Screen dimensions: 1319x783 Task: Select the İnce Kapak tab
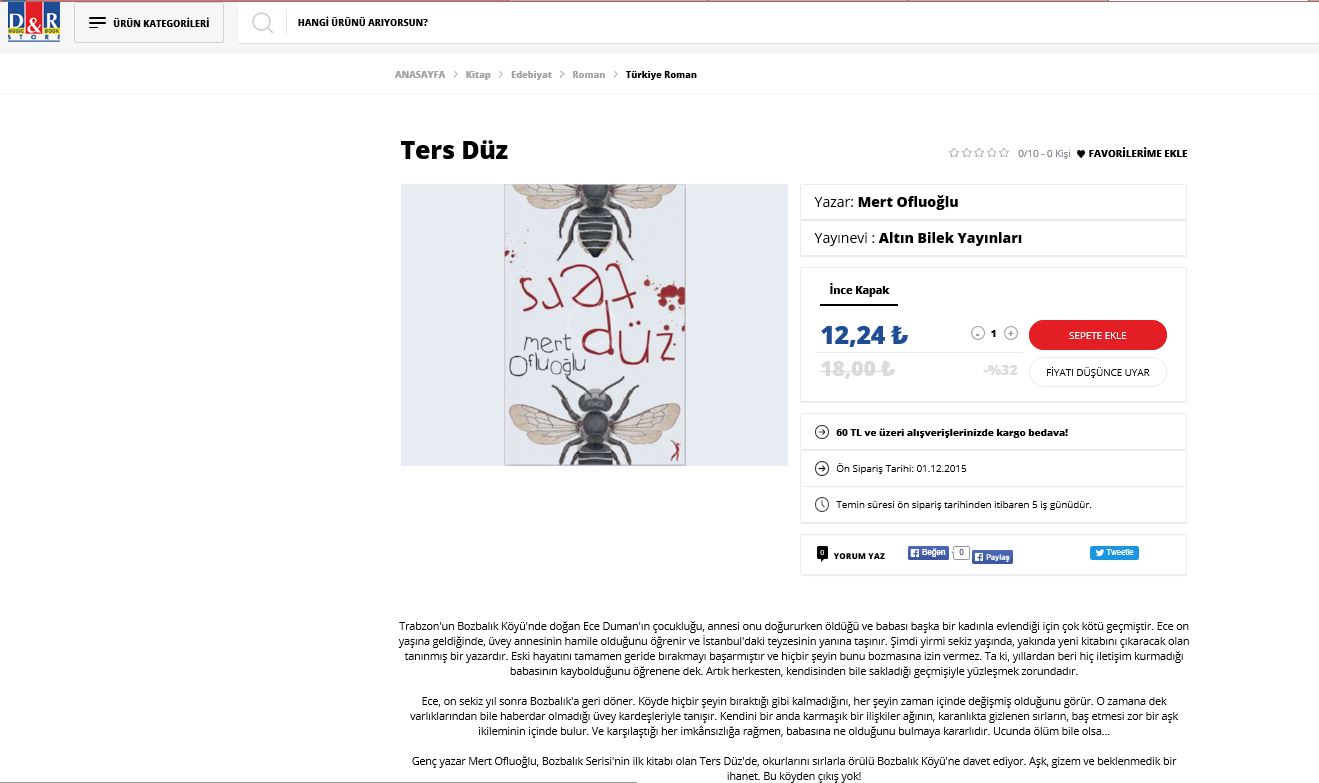(859, 291)
